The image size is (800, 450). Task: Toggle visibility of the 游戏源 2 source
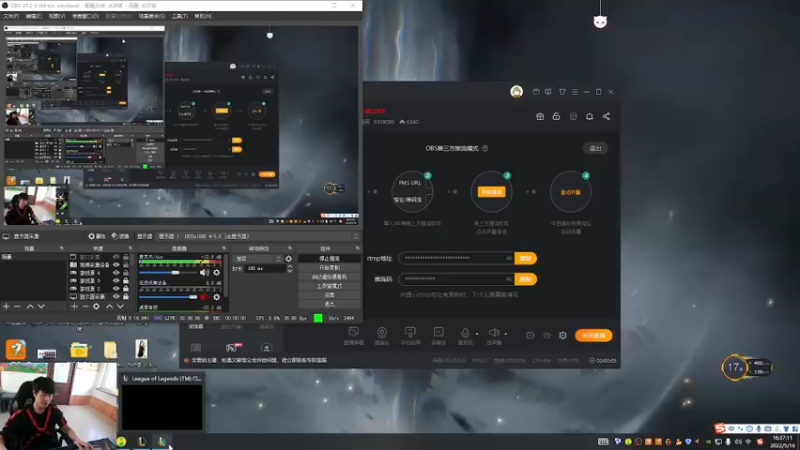[x=116, y=288]
